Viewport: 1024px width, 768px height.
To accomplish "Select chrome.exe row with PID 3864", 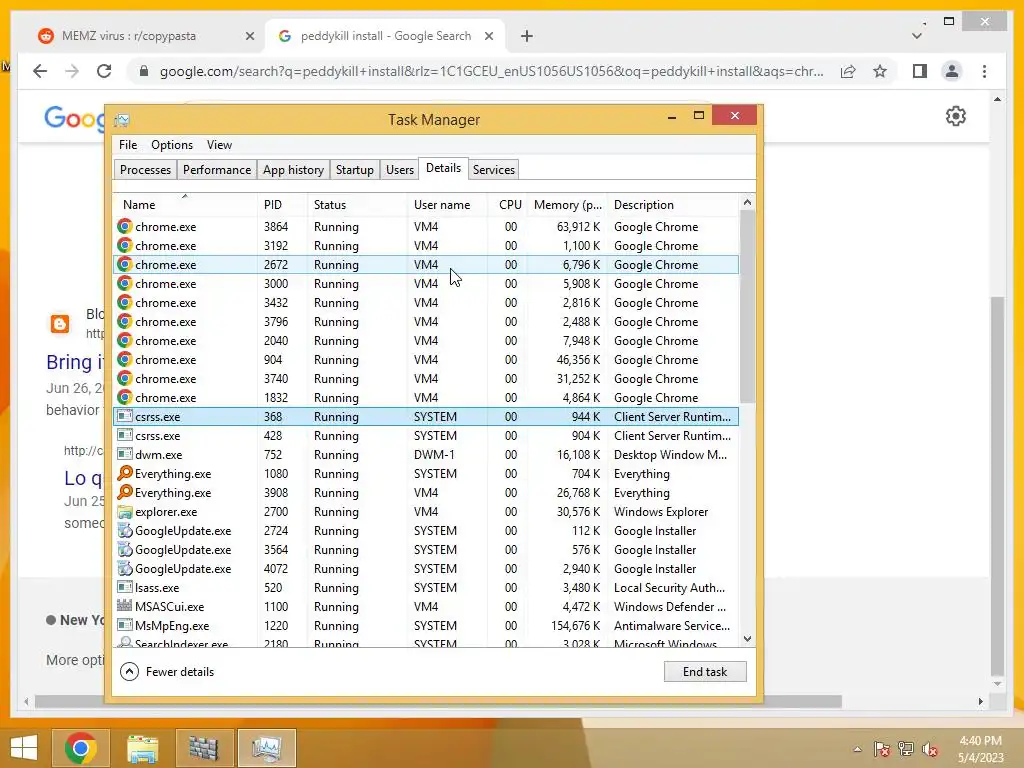I will (426, 227).
